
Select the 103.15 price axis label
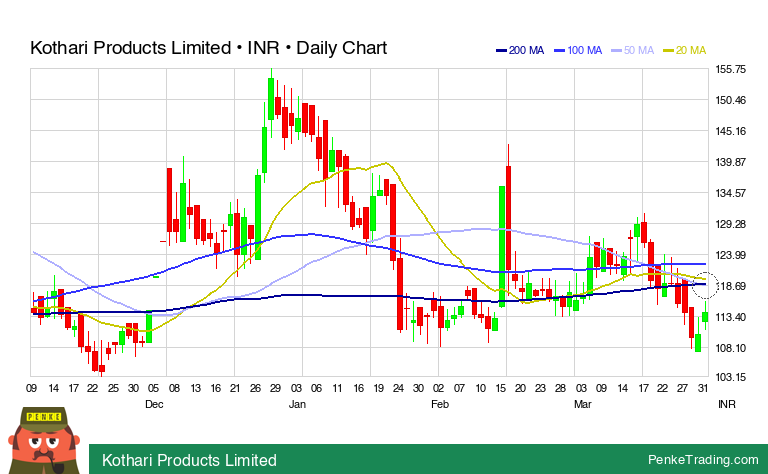[731, 377]
